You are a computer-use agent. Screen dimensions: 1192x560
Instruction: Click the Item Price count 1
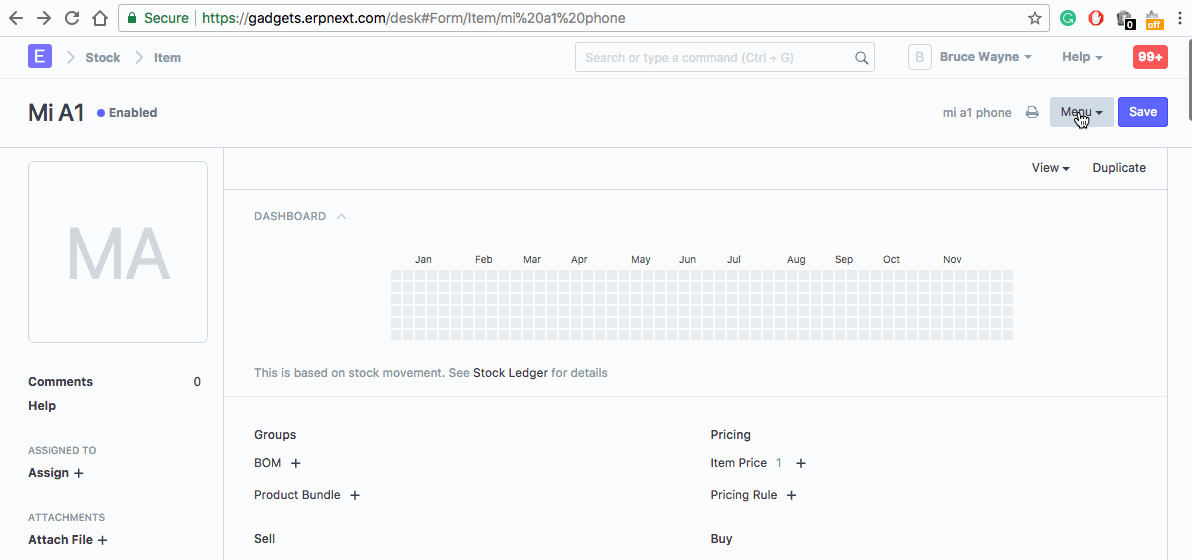pyautogui.click(x=778, y=463)
